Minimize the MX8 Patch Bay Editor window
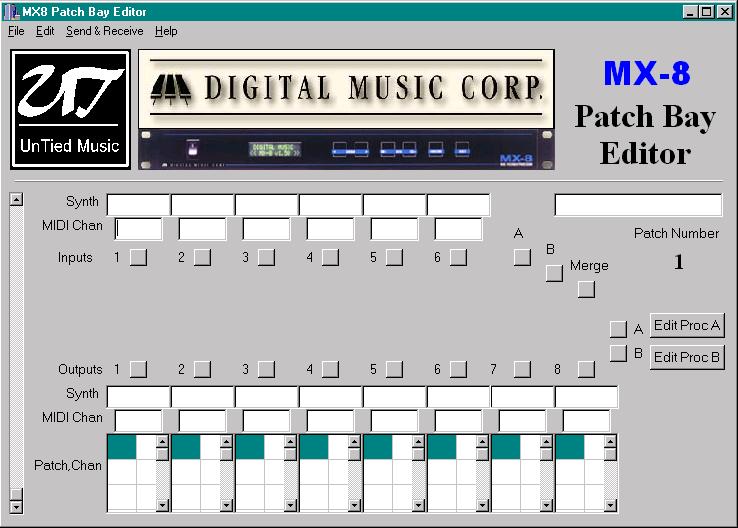This screenshot has height=528, width=738. tap(690, 11)
